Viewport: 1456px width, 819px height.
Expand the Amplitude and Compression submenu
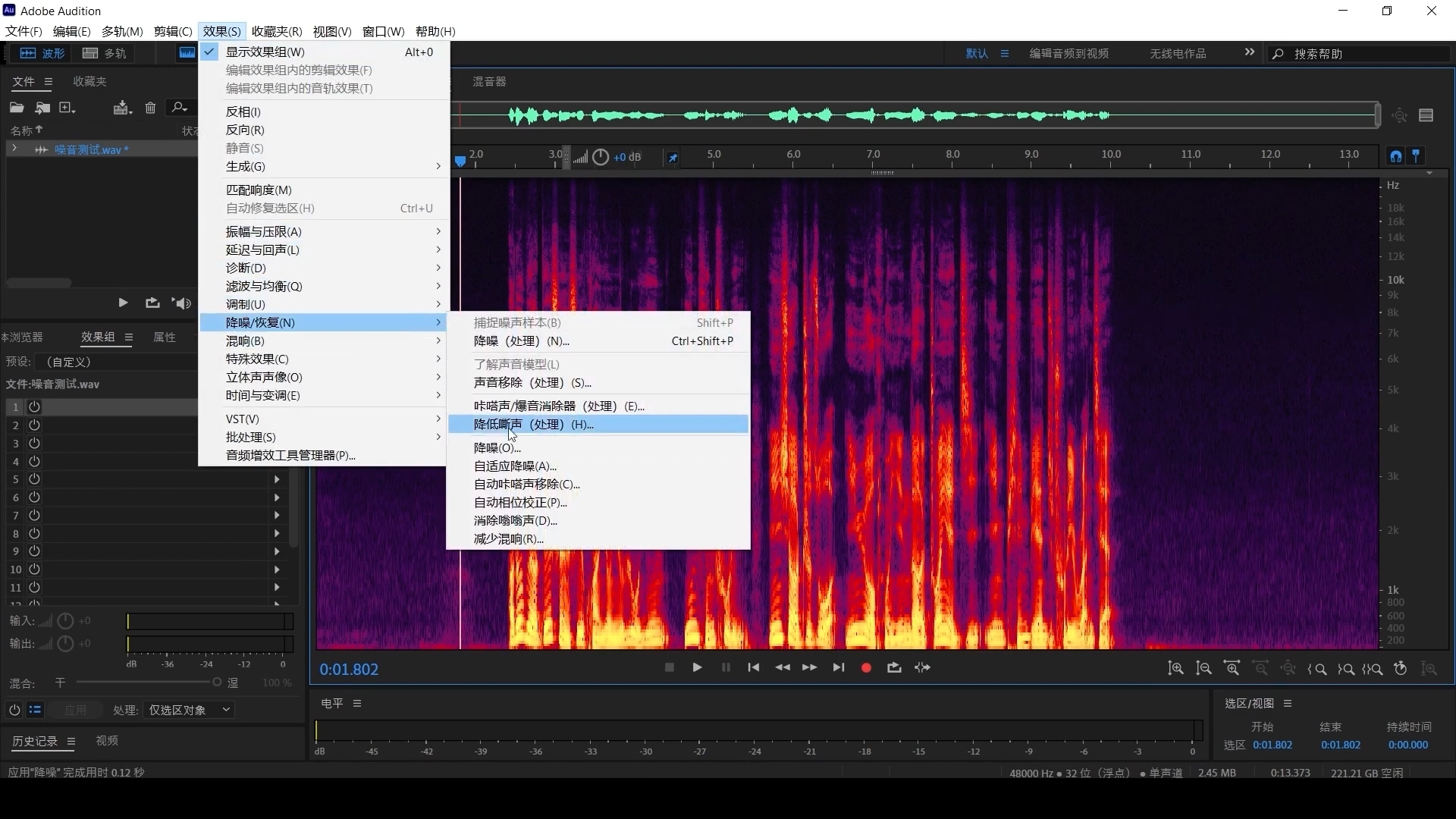tap(263, 231)
